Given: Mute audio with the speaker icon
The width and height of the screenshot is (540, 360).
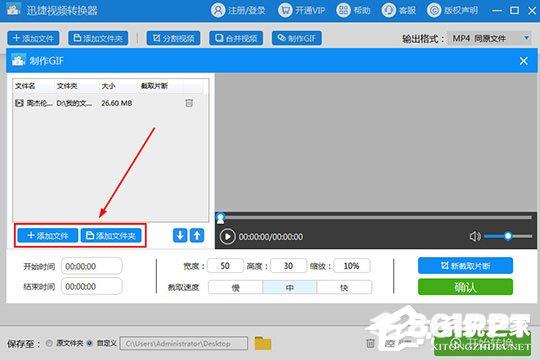Looking at the screenshot, I should pyautogui.click(x=475, y=236).
